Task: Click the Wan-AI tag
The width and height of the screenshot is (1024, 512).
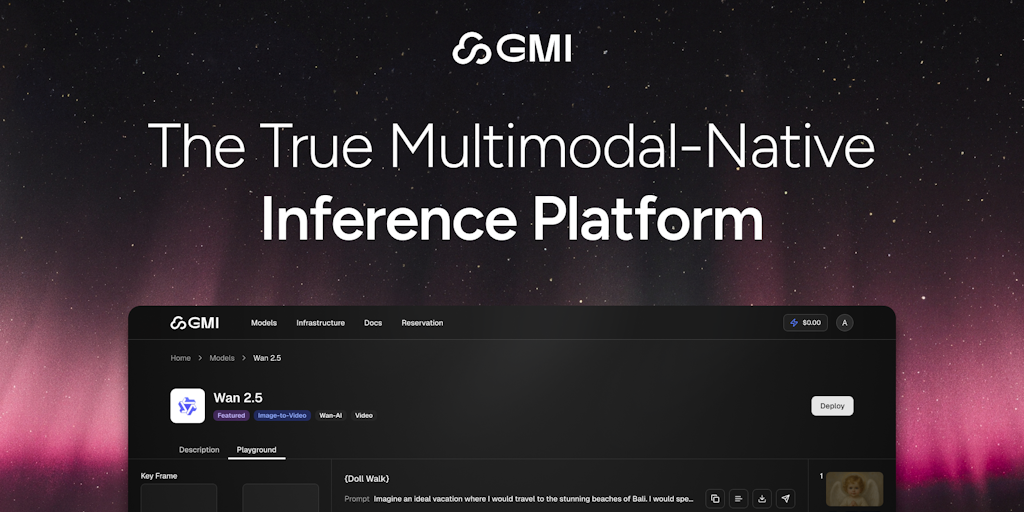Action: 330,415
